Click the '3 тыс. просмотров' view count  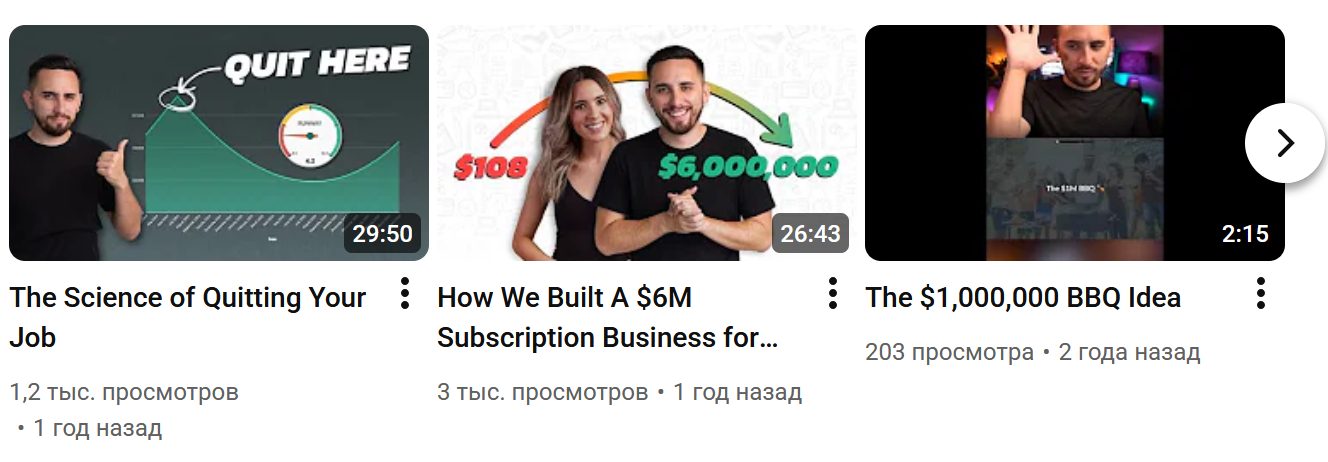tap(543, 392)
